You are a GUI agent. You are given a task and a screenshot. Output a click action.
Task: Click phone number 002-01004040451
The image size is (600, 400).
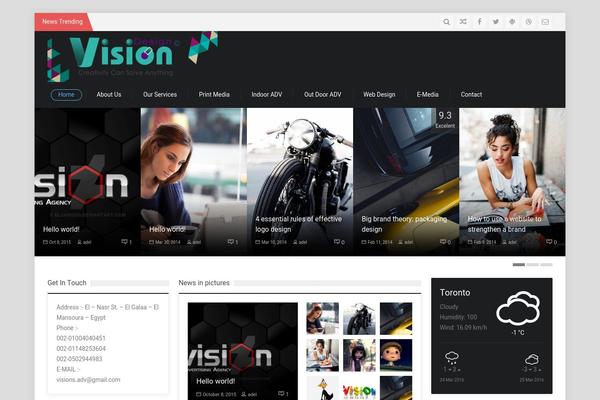(x=81, y=338)
